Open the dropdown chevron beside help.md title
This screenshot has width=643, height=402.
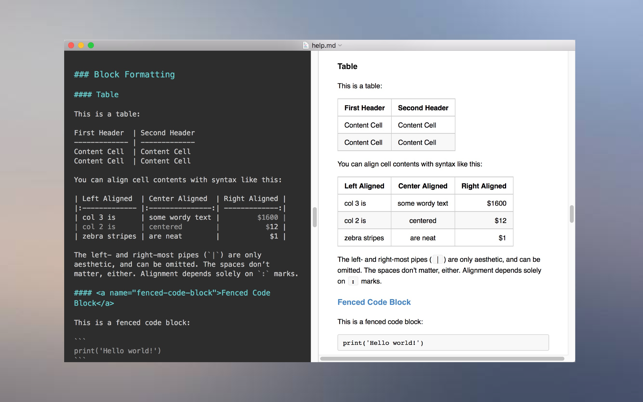tap(340, 46)
